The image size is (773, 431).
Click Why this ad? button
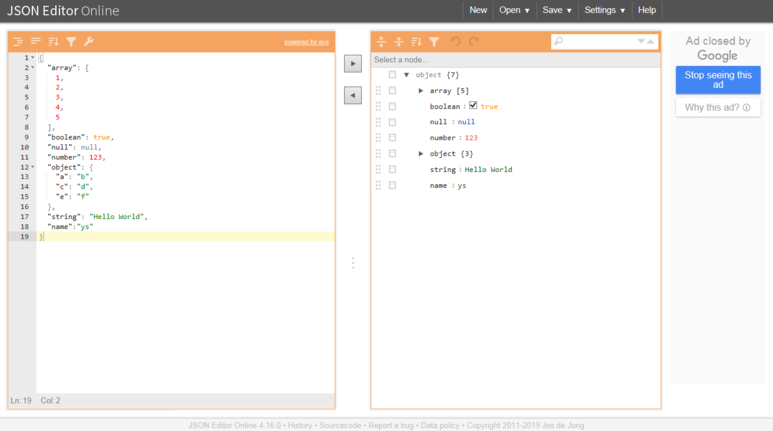click(x=718, y=108)
